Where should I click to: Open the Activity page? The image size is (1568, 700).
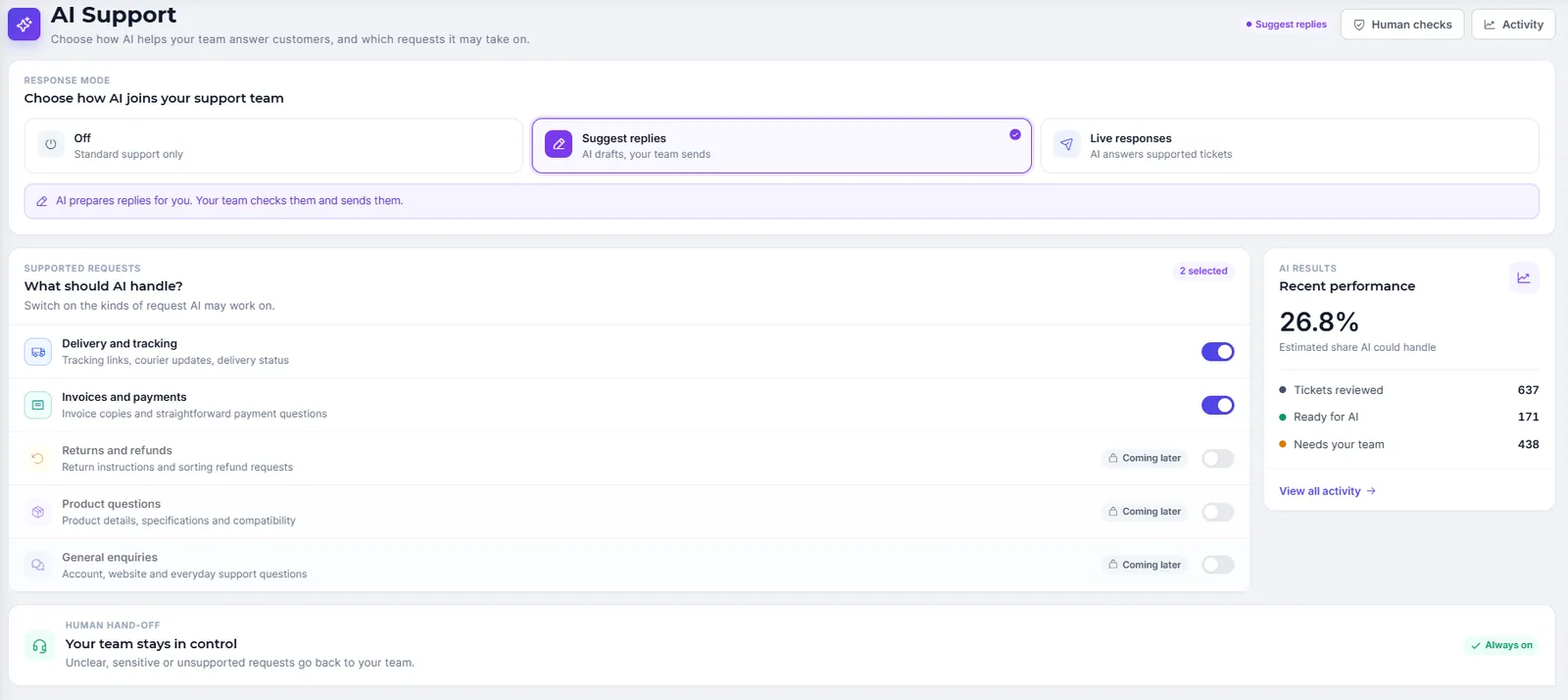[x=1513, y=25]
